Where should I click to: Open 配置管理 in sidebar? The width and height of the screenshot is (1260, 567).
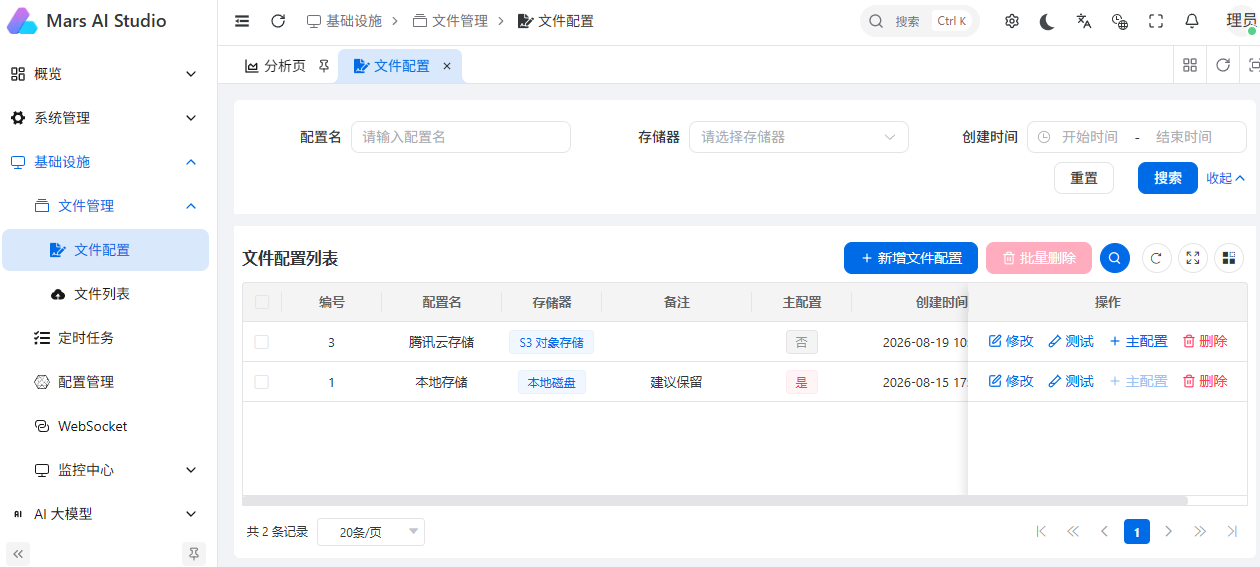tap(104, 382)
